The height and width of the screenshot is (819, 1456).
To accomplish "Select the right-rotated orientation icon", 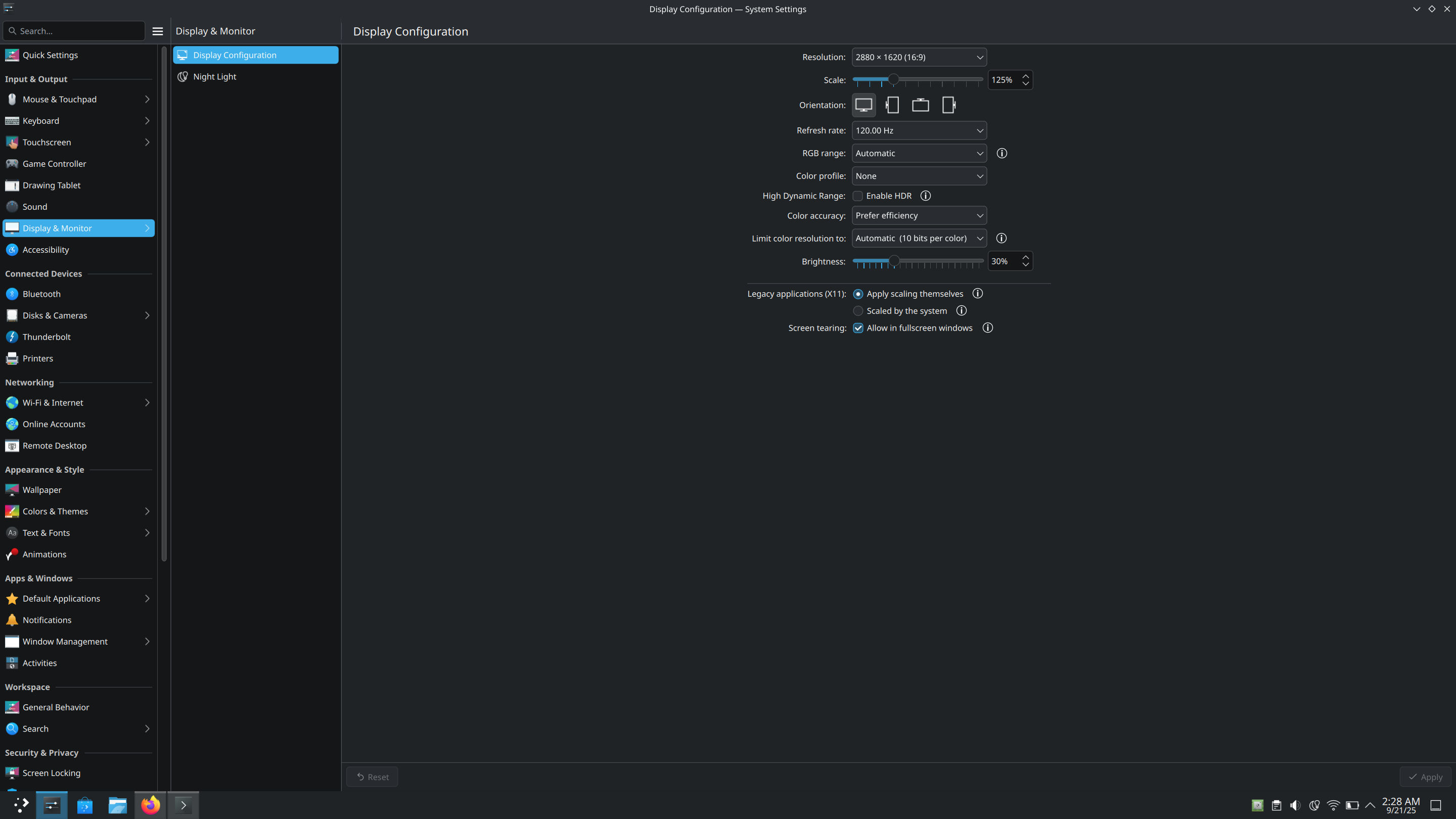I will tap(948, 105).
